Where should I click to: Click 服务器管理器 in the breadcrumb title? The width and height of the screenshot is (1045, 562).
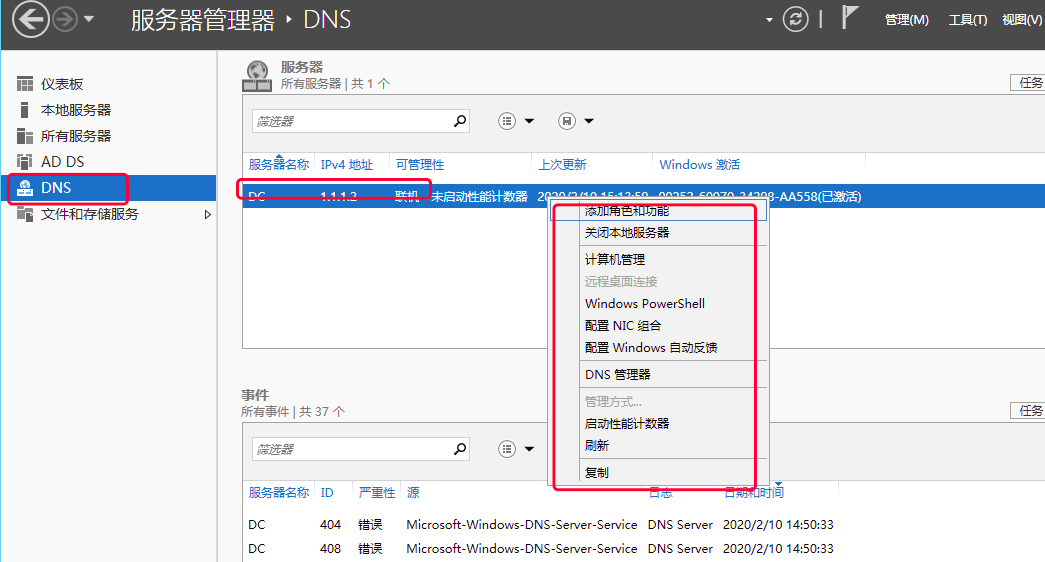point(203,20)
